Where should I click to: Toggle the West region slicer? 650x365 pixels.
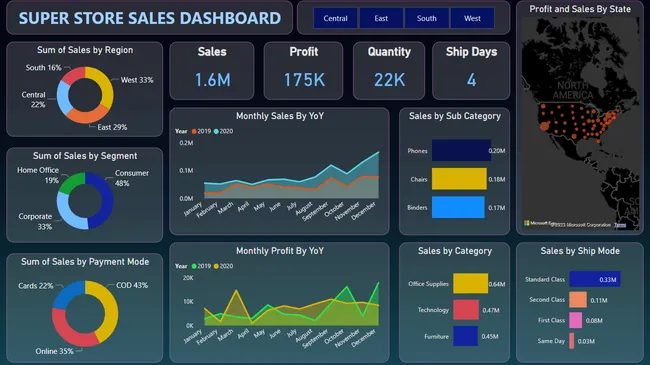tap(472, 18)
